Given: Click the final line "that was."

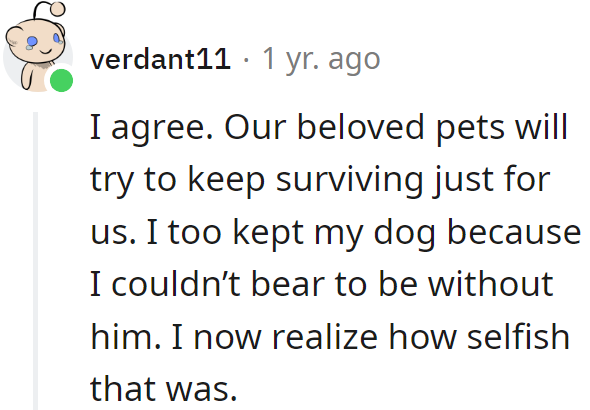Looking at the screenshot, I should [164, 388].
